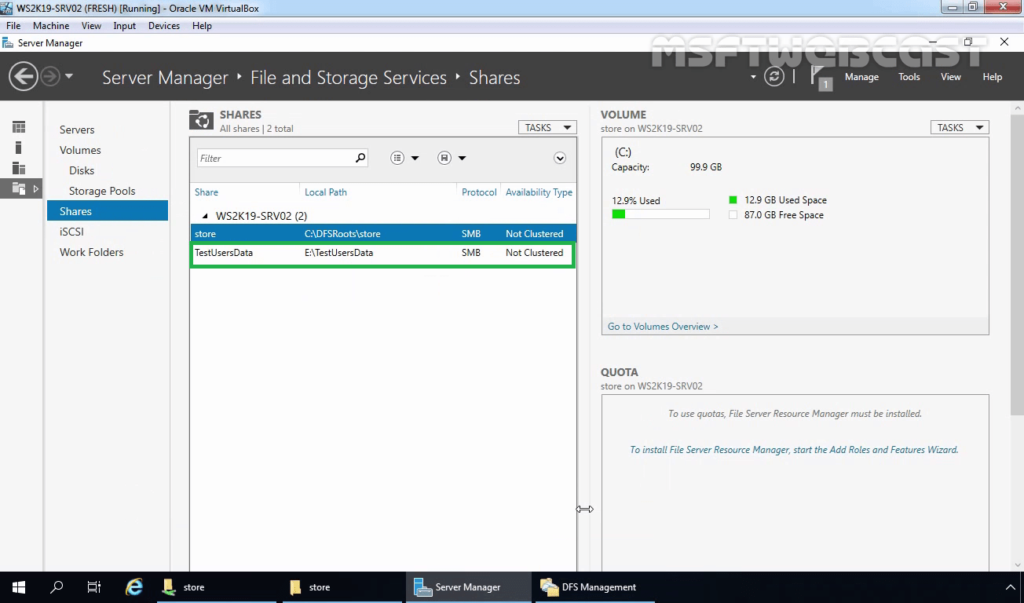Image resolution: width=1024 pixels, height=603 pixels.
Task: Click the shares Filter text box
Action: [x=275, y=158]
